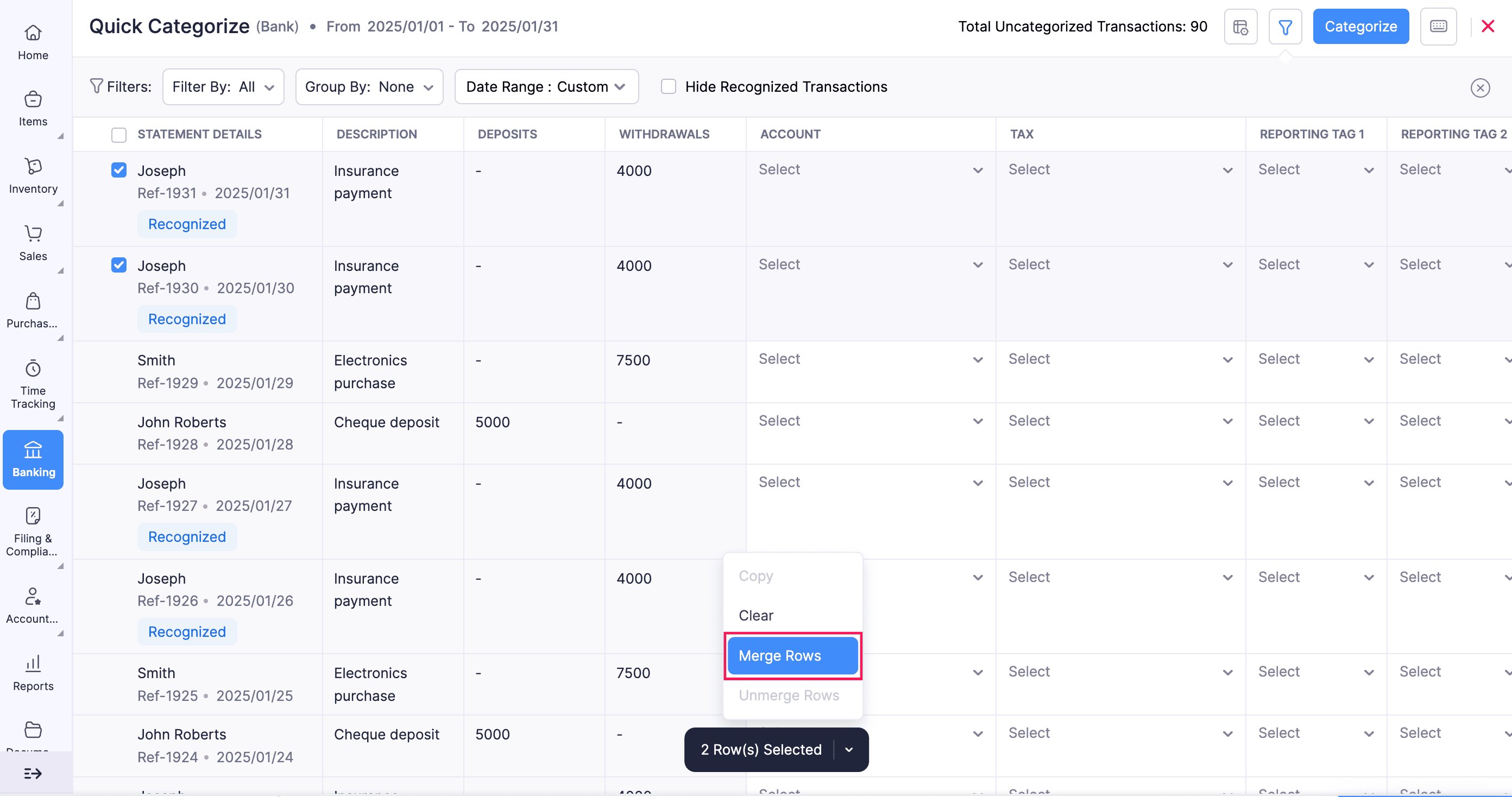The height and width of the screenshot is (797, 1512).
Task: Go to the Time Tracking section
Action: coord(33,384)
